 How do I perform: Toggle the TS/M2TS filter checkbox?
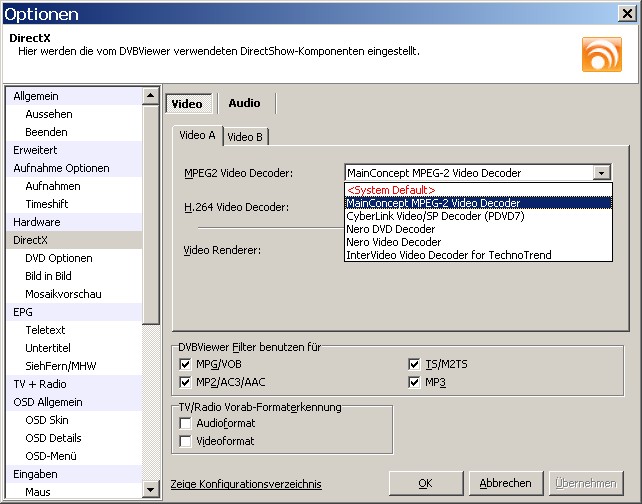pos(414,364)
